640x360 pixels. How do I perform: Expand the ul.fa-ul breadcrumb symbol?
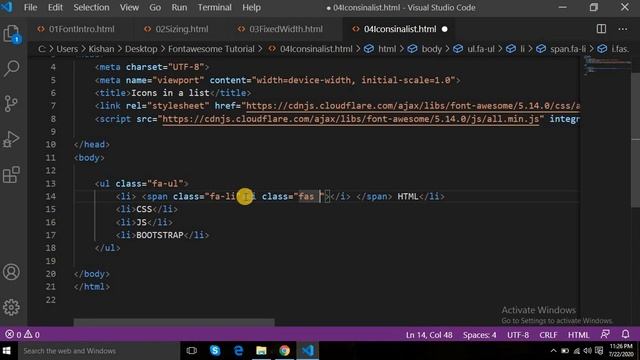coord(480,49)
